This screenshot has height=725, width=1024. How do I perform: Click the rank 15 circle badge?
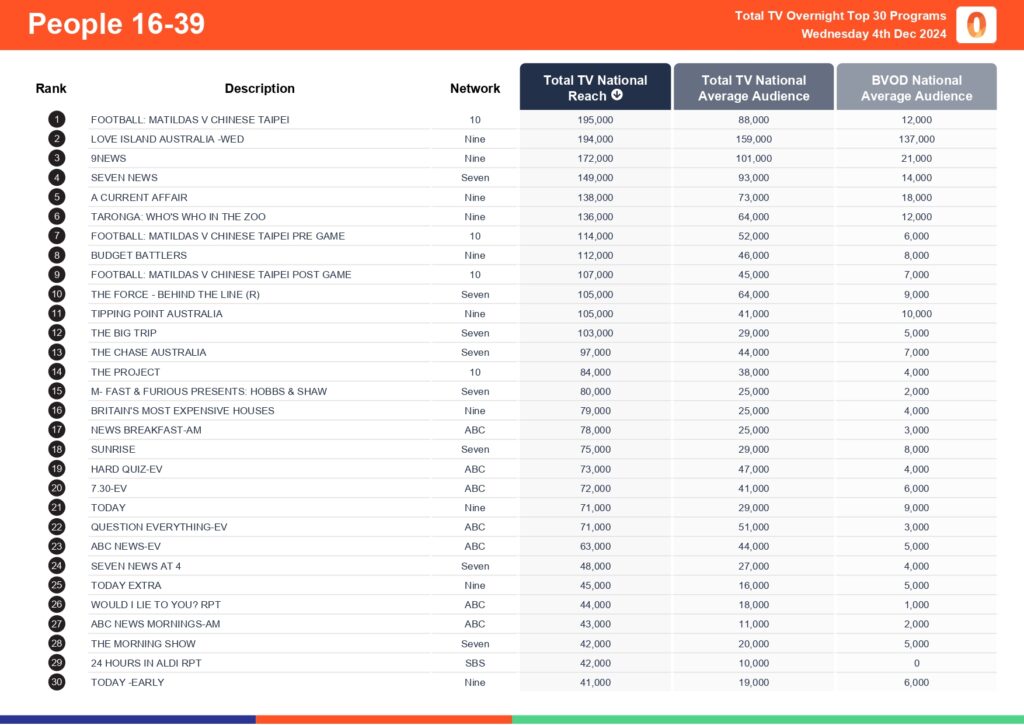[57, 391]
